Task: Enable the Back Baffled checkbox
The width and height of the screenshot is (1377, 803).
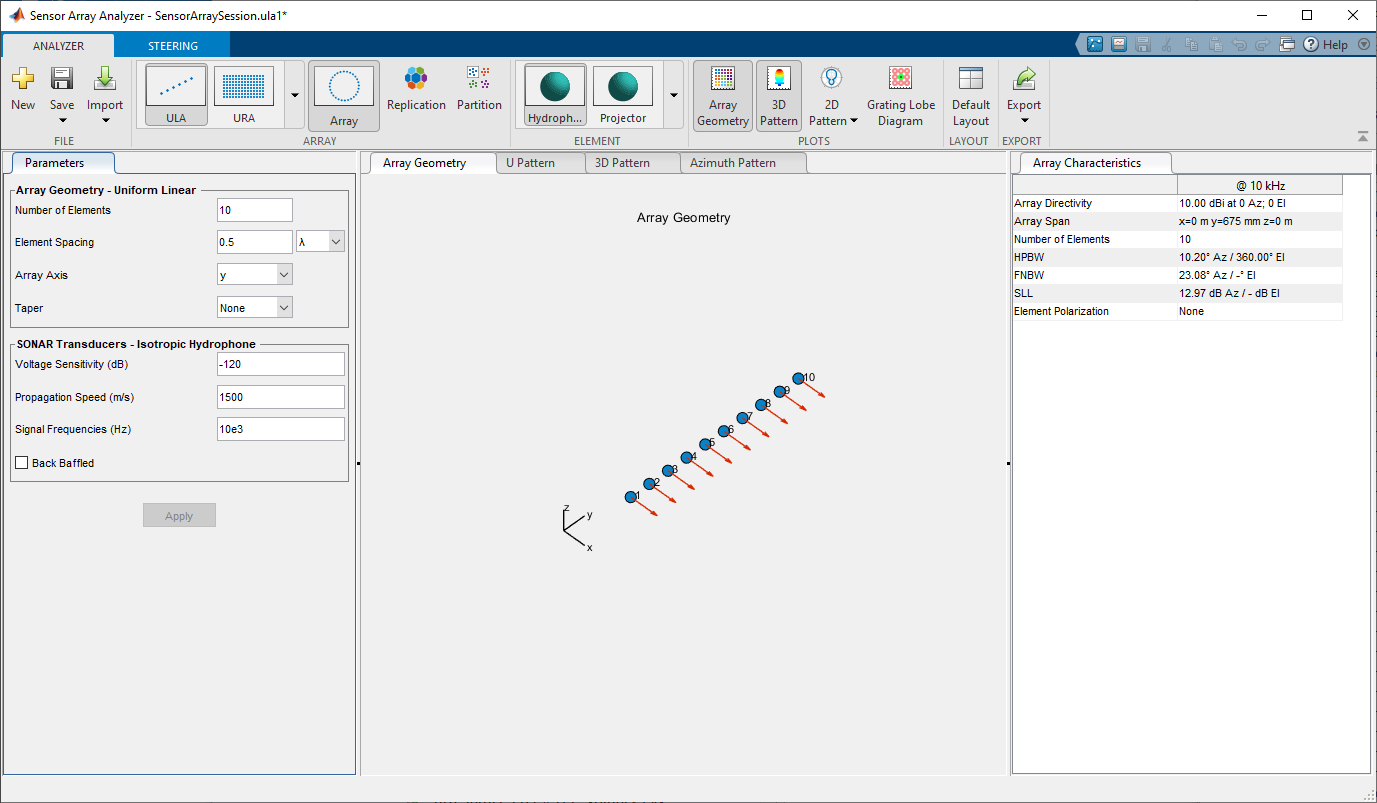Action: click(22, 463)
